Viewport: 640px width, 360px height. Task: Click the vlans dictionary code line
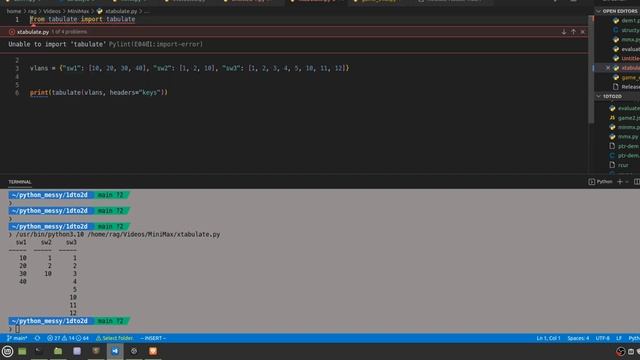[x=189, y=68]
